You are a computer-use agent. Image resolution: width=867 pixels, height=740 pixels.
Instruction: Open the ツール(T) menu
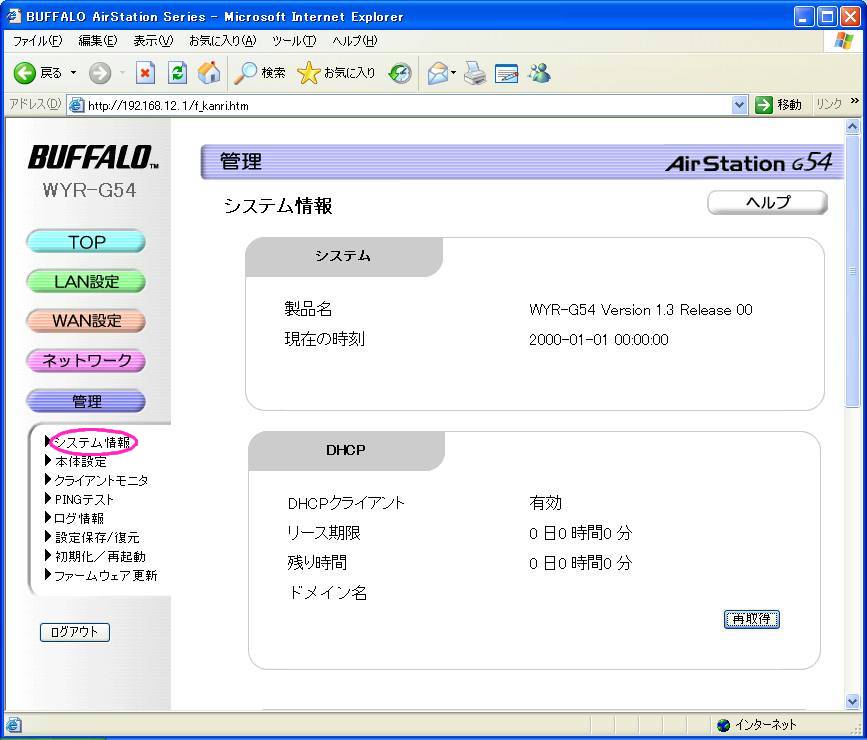[x=293, y=41]
